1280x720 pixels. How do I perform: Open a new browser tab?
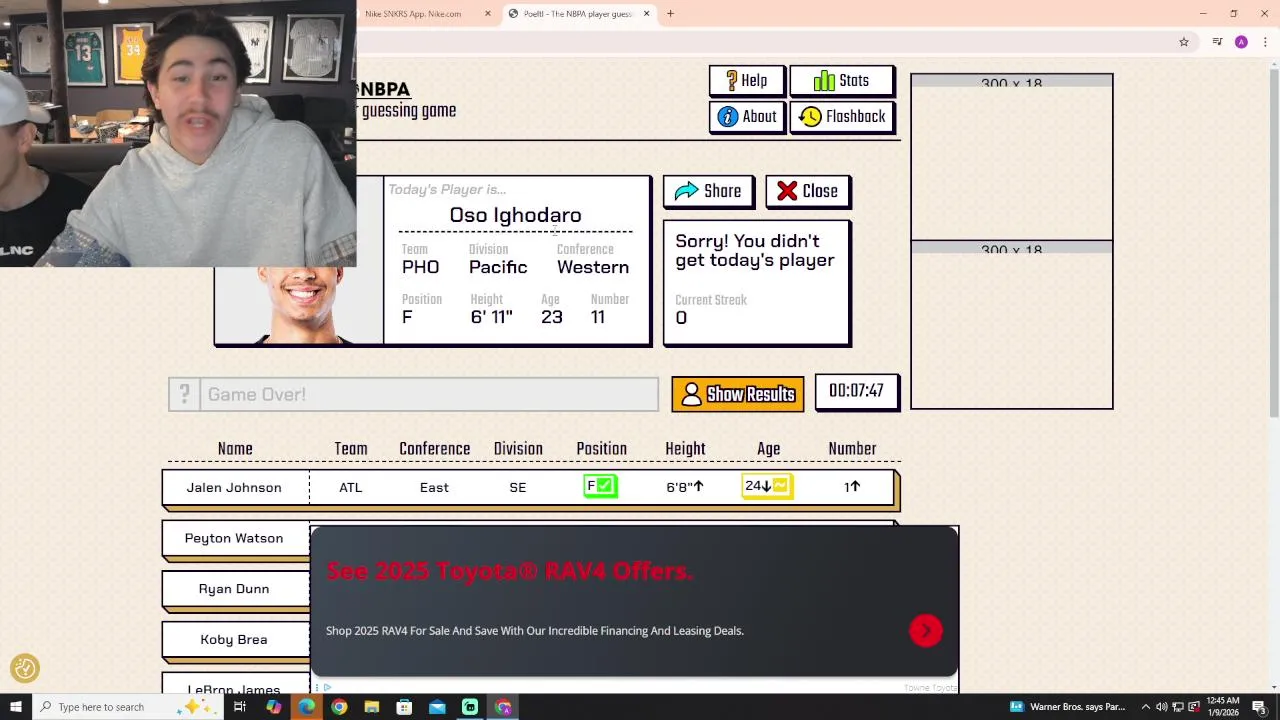[x=670, y=14]
